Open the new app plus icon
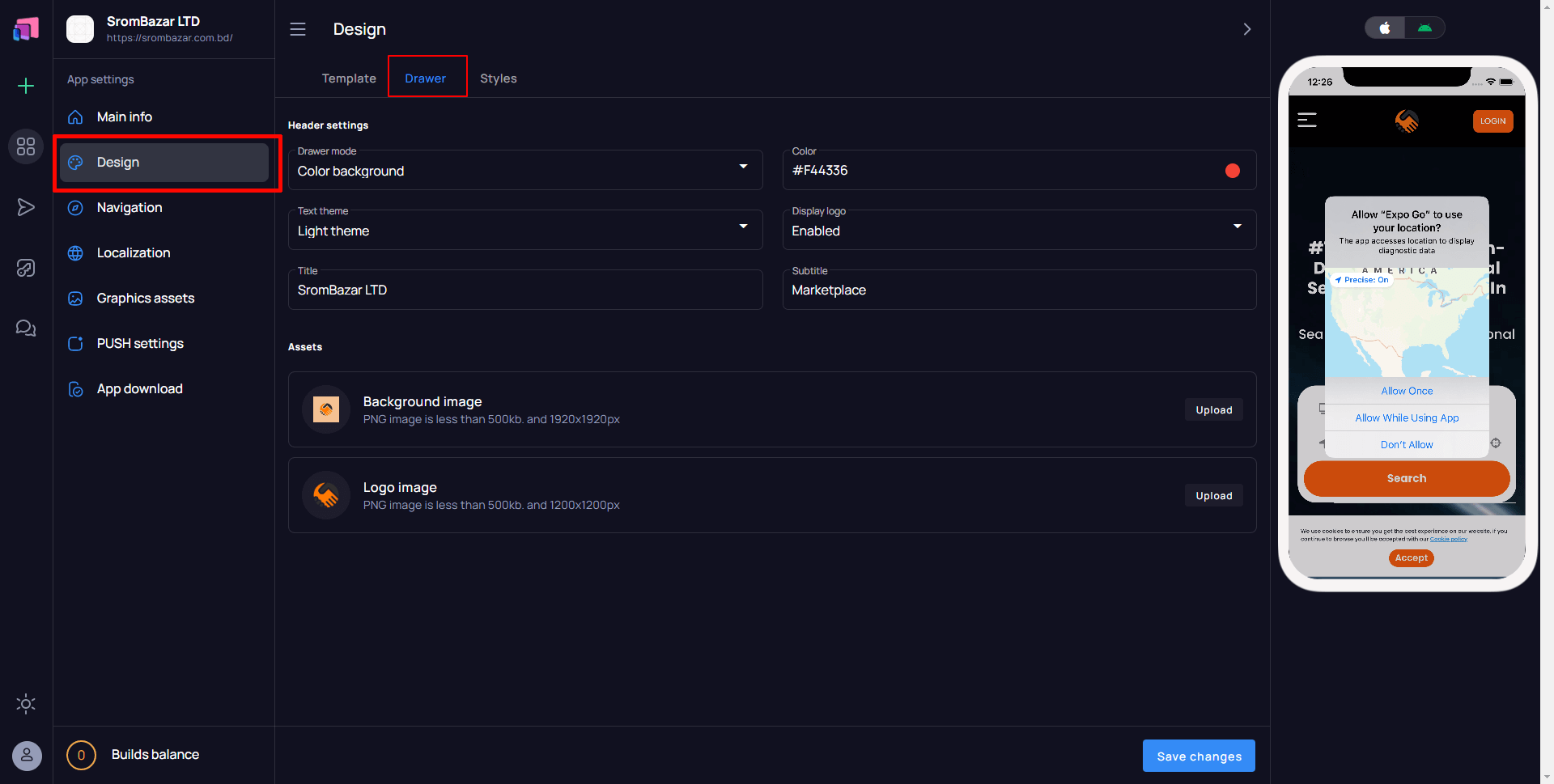Viewport: 1554px width, 784px height. (x=25, y=85)
